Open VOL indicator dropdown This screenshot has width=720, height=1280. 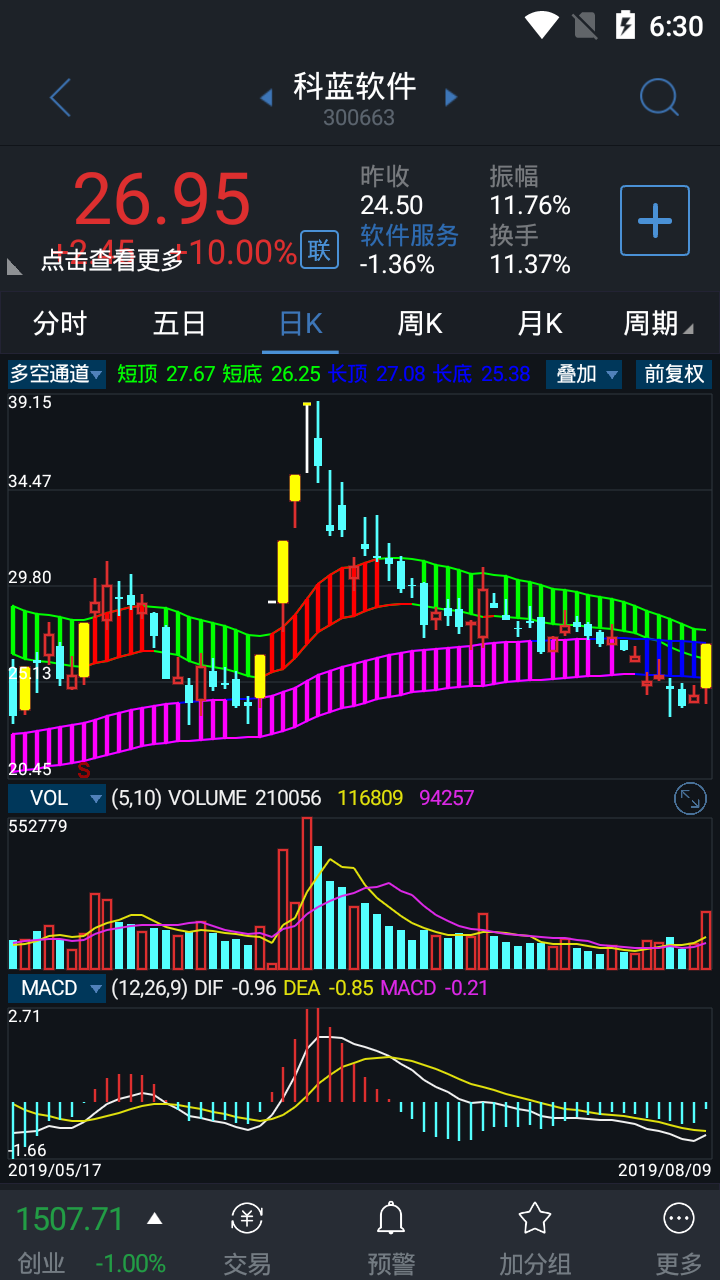click(x=57, y=798)
